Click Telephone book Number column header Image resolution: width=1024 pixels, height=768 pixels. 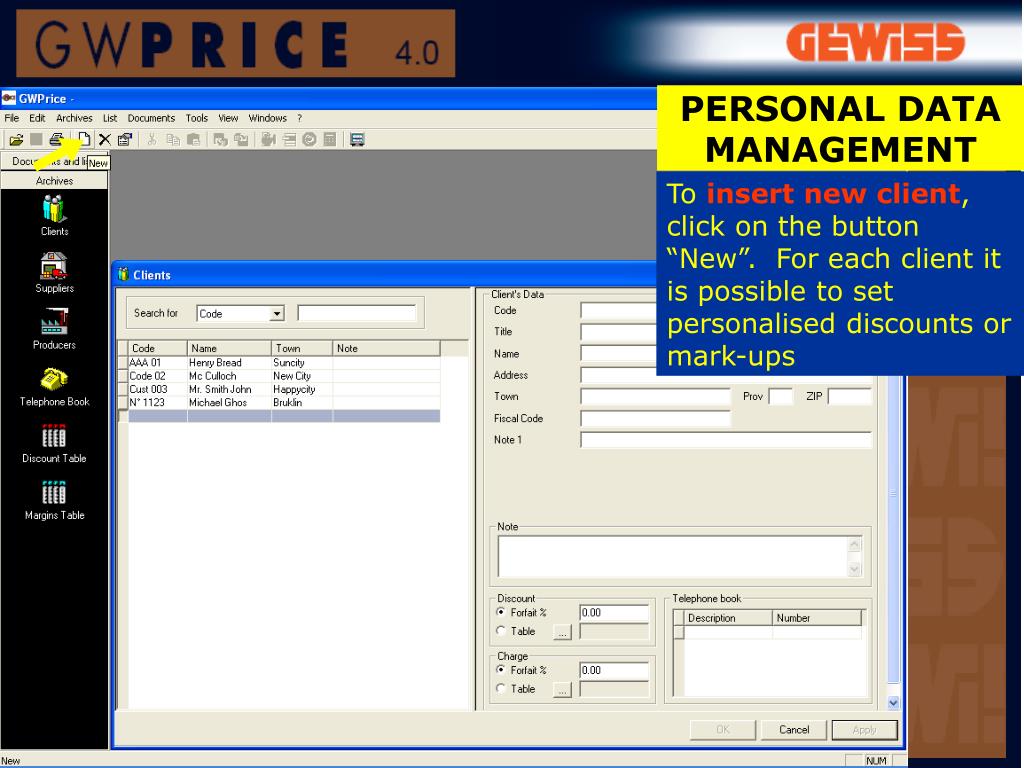816,618
